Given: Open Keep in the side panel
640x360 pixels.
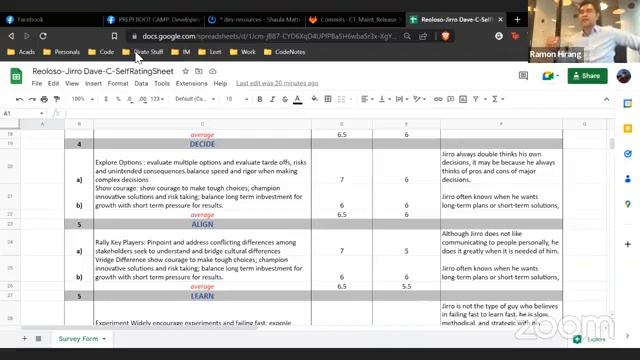Looking at the screenshot, I should point(628,129).
